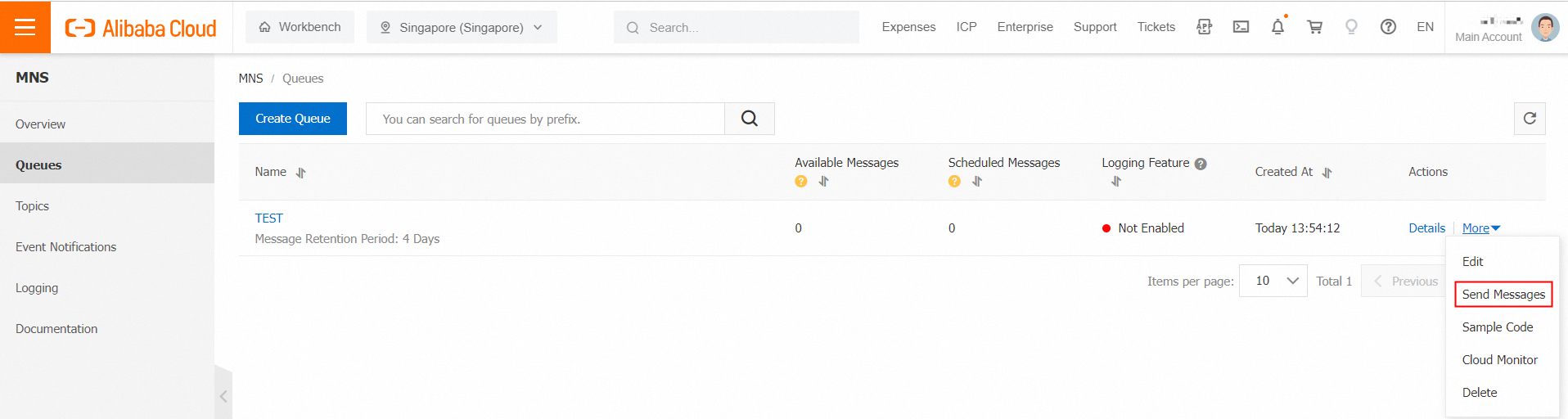Viewport: 1568px width, 419px height.
Task: Refresh the queue list
Action: [1530, 119]
